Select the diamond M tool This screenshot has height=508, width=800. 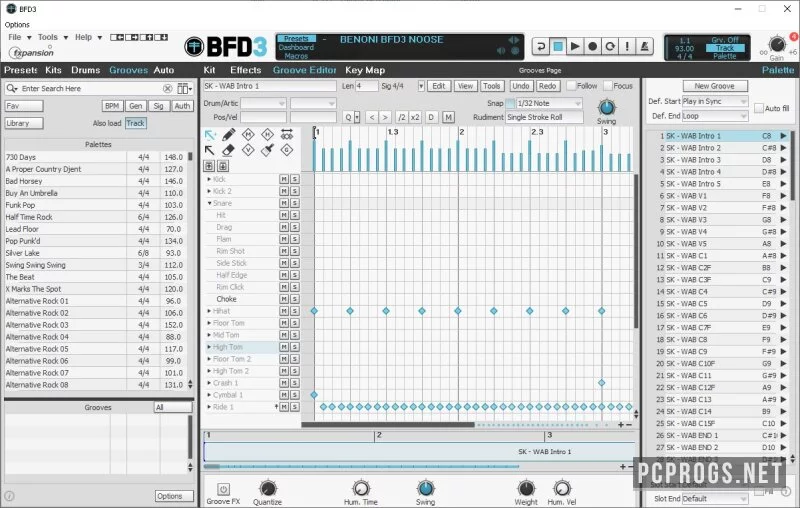[x=248, y=135]
